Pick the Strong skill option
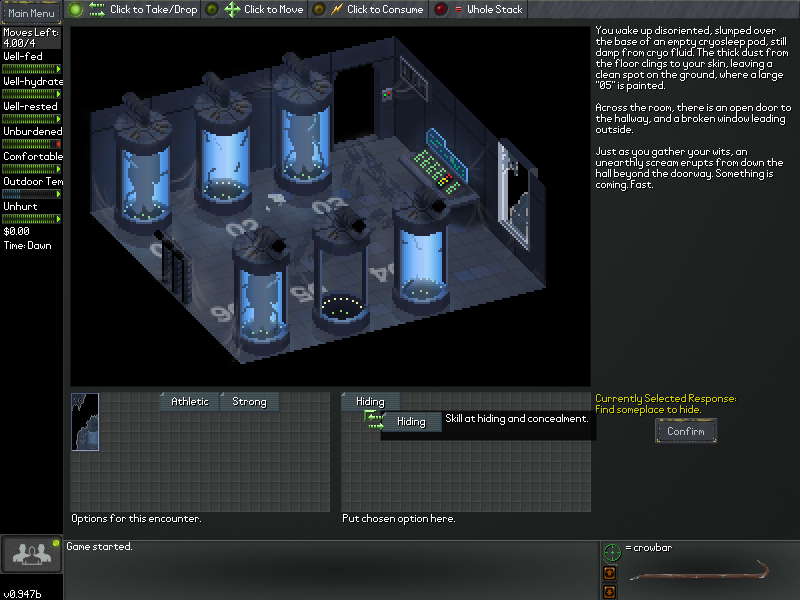 tap(249, 402)
